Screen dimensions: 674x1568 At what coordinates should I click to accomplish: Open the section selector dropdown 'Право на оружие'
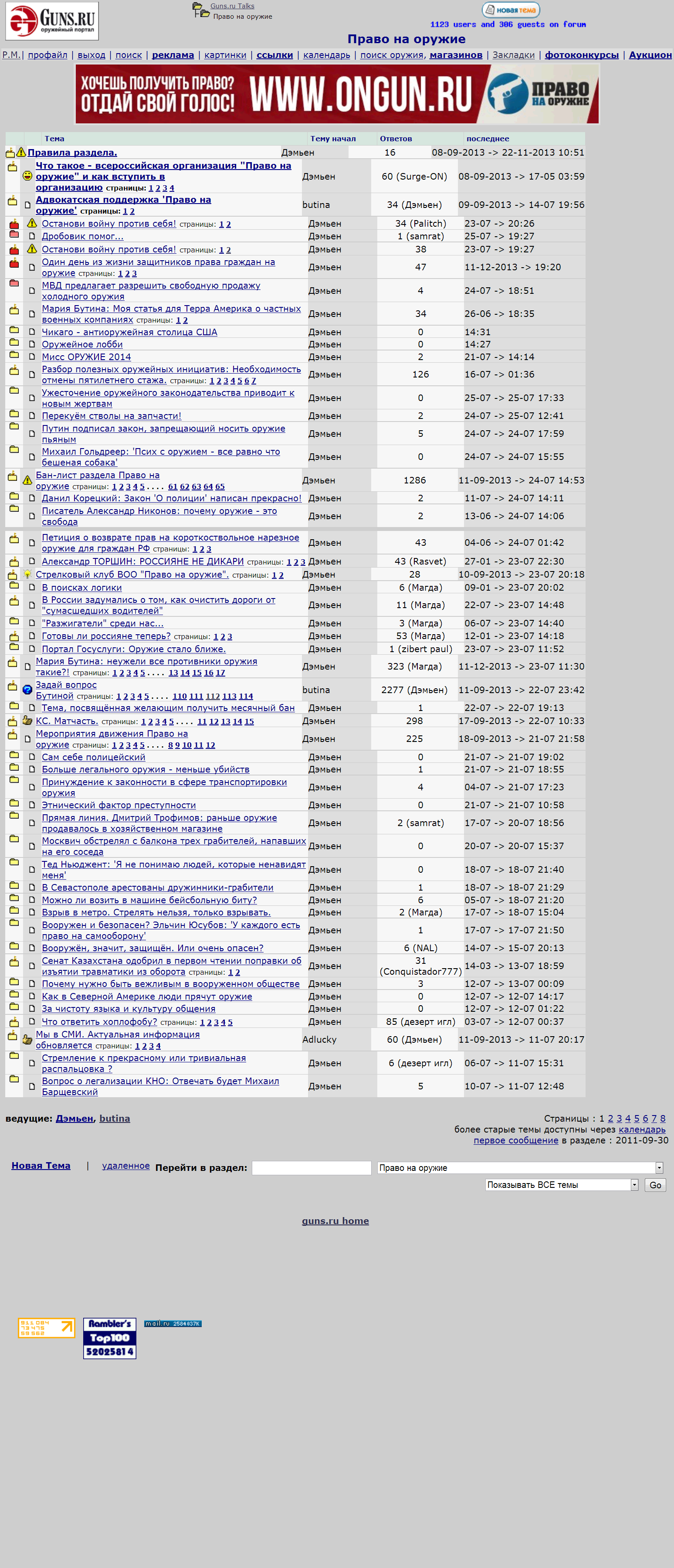coord(520,1167)
